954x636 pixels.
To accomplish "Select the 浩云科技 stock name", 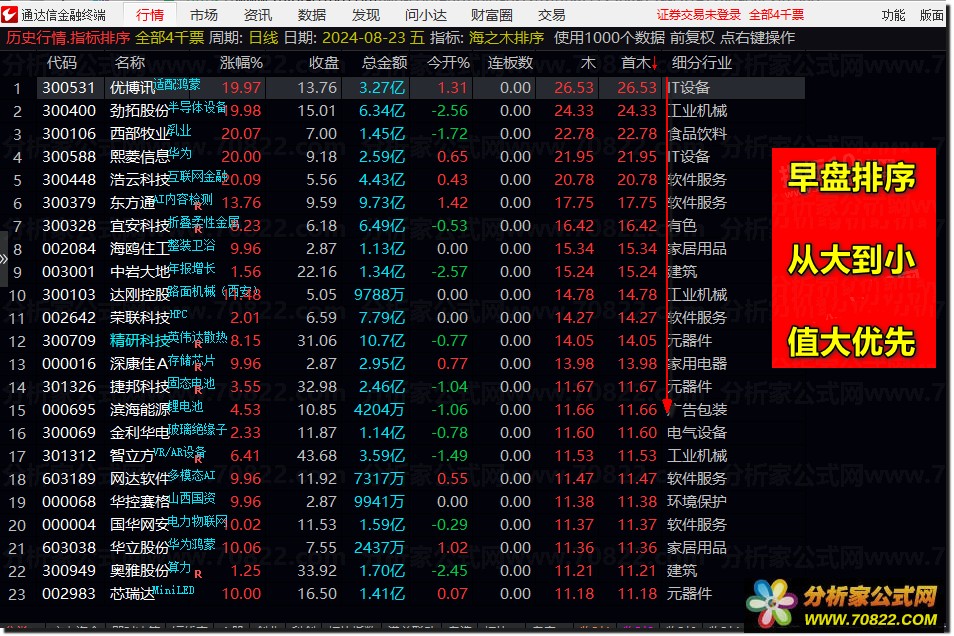I will tap(139, 180).
